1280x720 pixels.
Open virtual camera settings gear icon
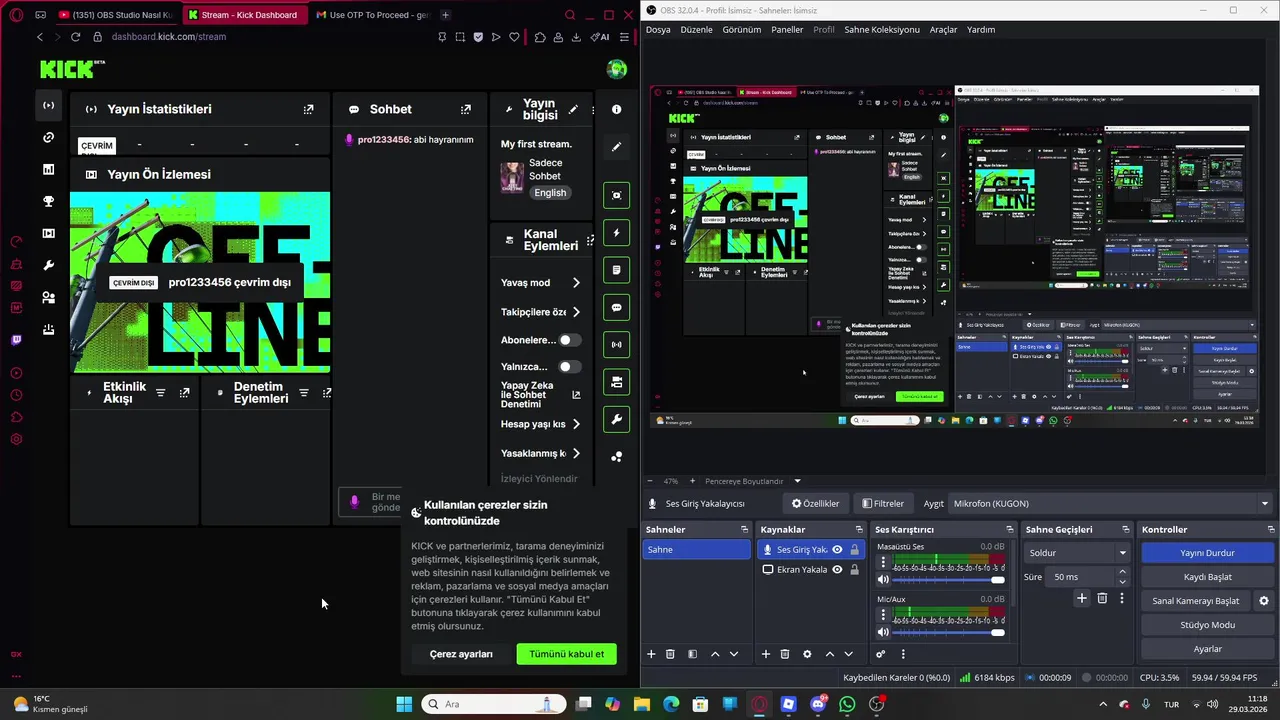pyautogui.click(x=1264, y=601)
